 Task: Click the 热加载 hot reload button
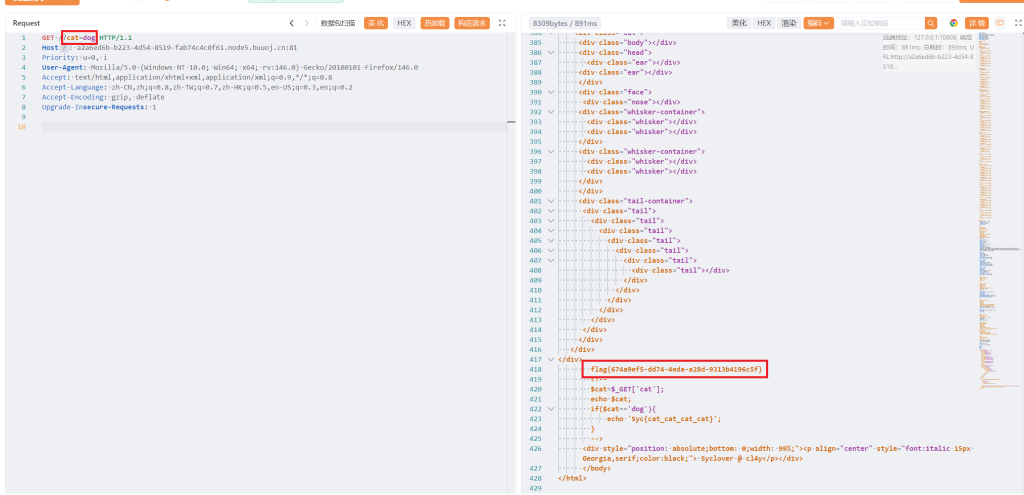[435, 23]
